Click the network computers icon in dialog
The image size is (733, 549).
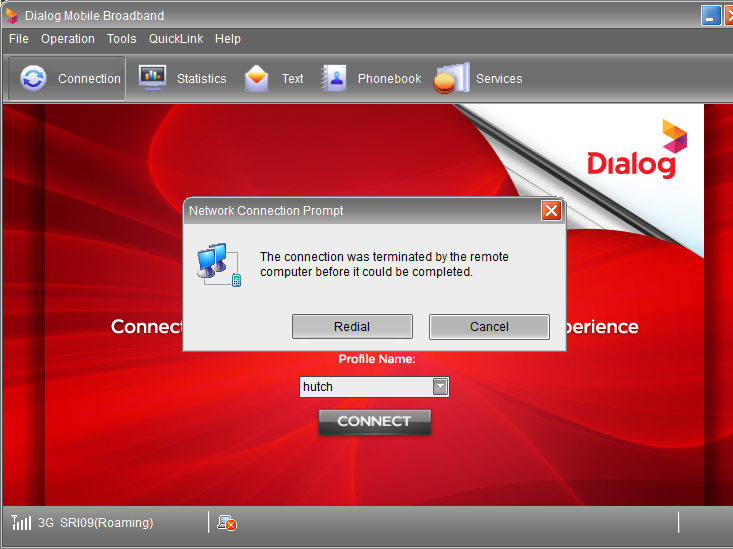pyautogui.click(x=219, y=264)
